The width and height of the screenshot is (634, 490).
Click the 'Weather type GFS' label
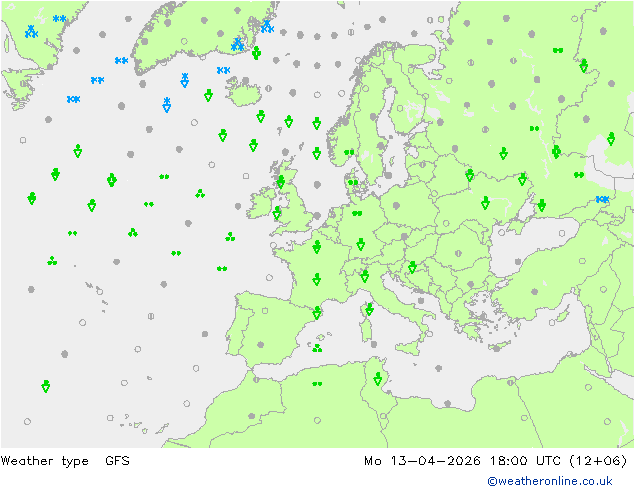(65, 461)
